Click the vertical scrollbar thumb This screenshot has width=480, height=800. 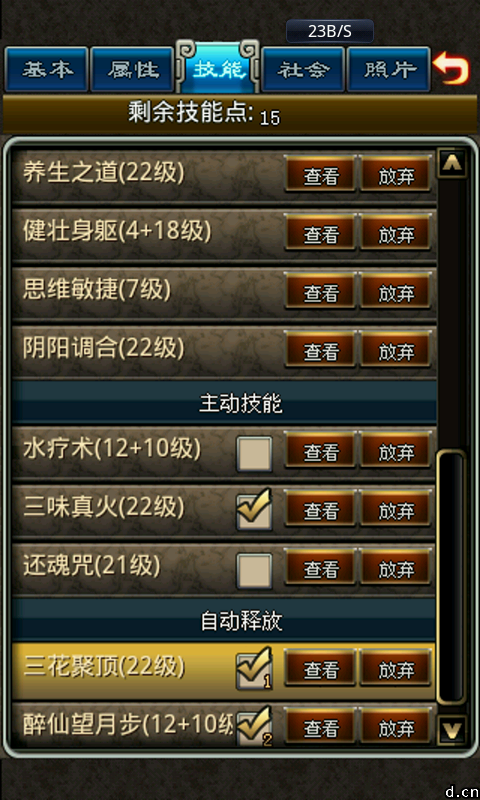[x=452, y=578]
